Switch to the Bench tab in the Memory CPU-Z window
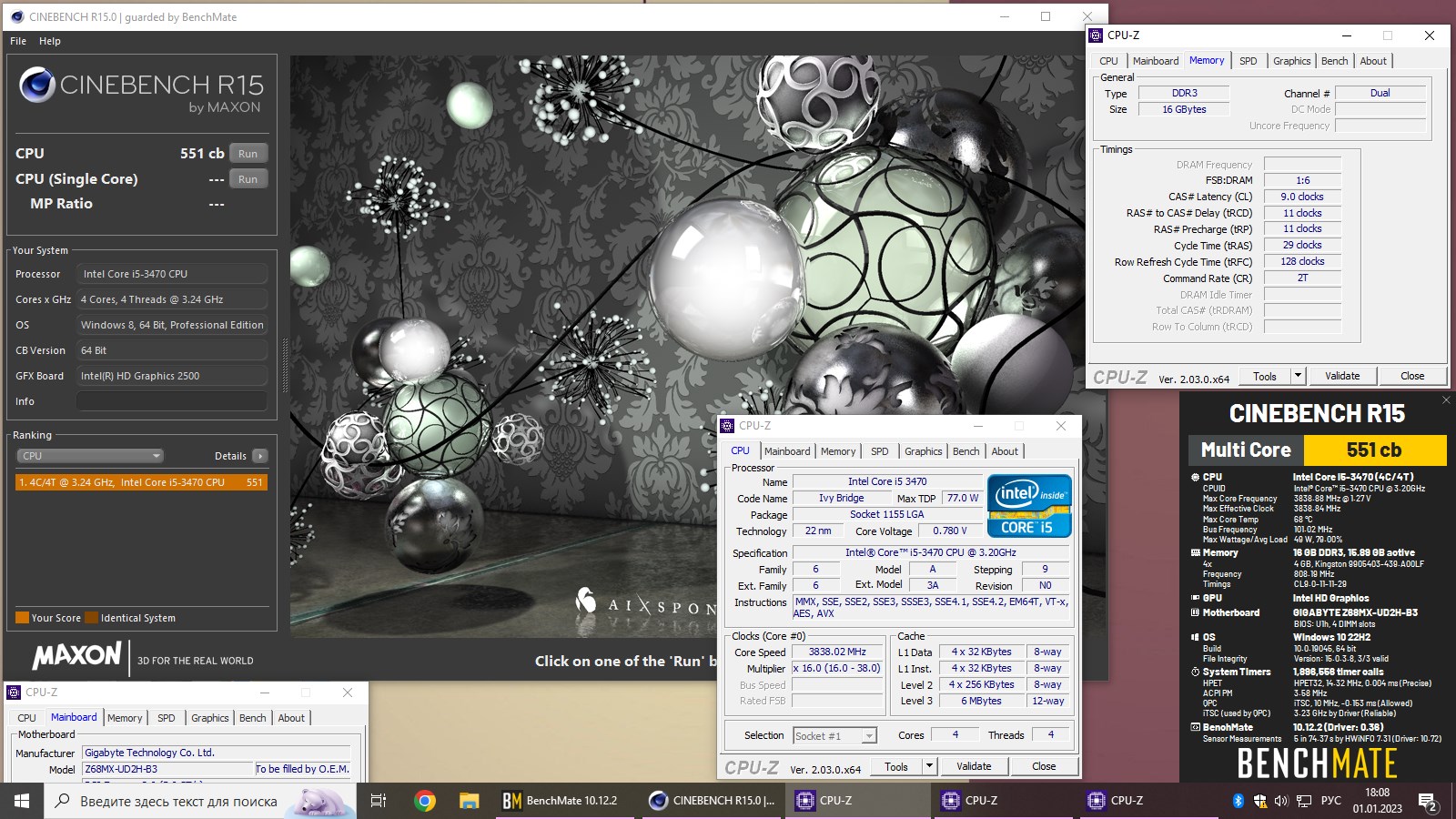The image size is (1456, 819). [1335, 61]
